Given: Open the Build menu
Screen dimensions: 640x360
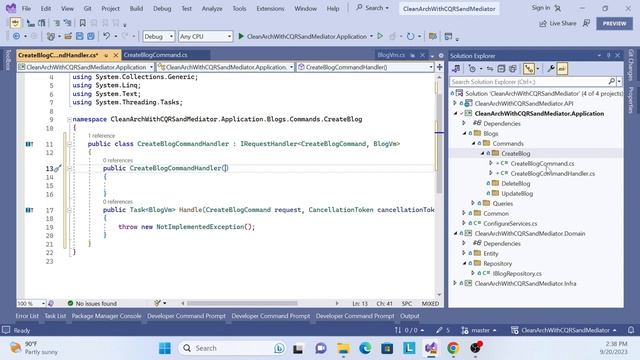Looking at the screenshot, I should click(136, 8).
